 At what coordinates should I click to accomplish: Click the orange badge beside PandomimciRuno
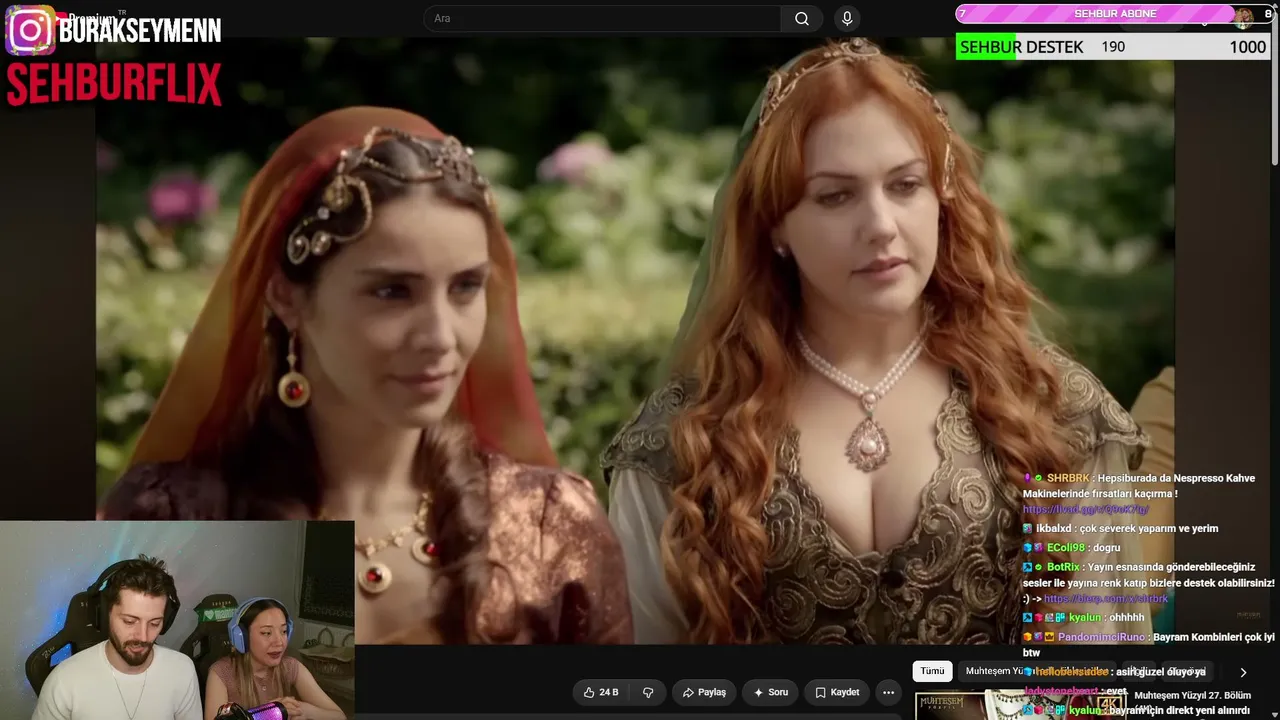click(x=1028, y=637)
